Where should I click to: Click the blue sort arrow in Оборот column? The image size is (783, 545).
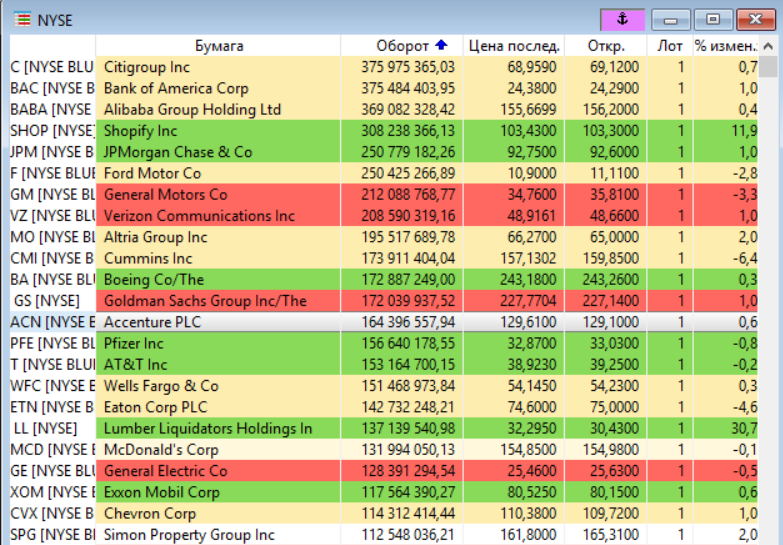tap(442, 45)
